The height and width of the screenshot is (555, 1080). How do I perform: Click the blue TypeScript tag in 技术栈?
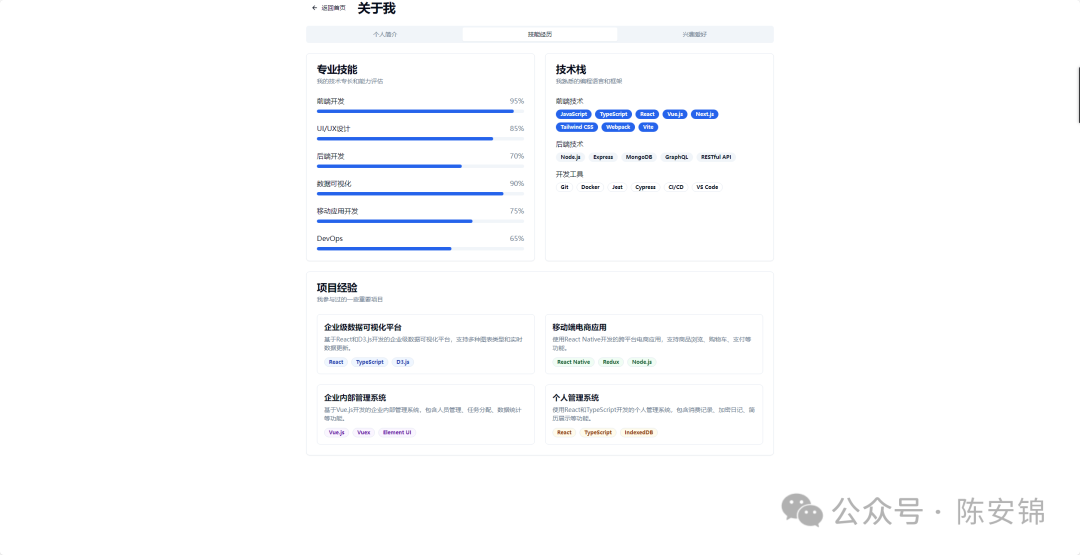click(612, 114)
